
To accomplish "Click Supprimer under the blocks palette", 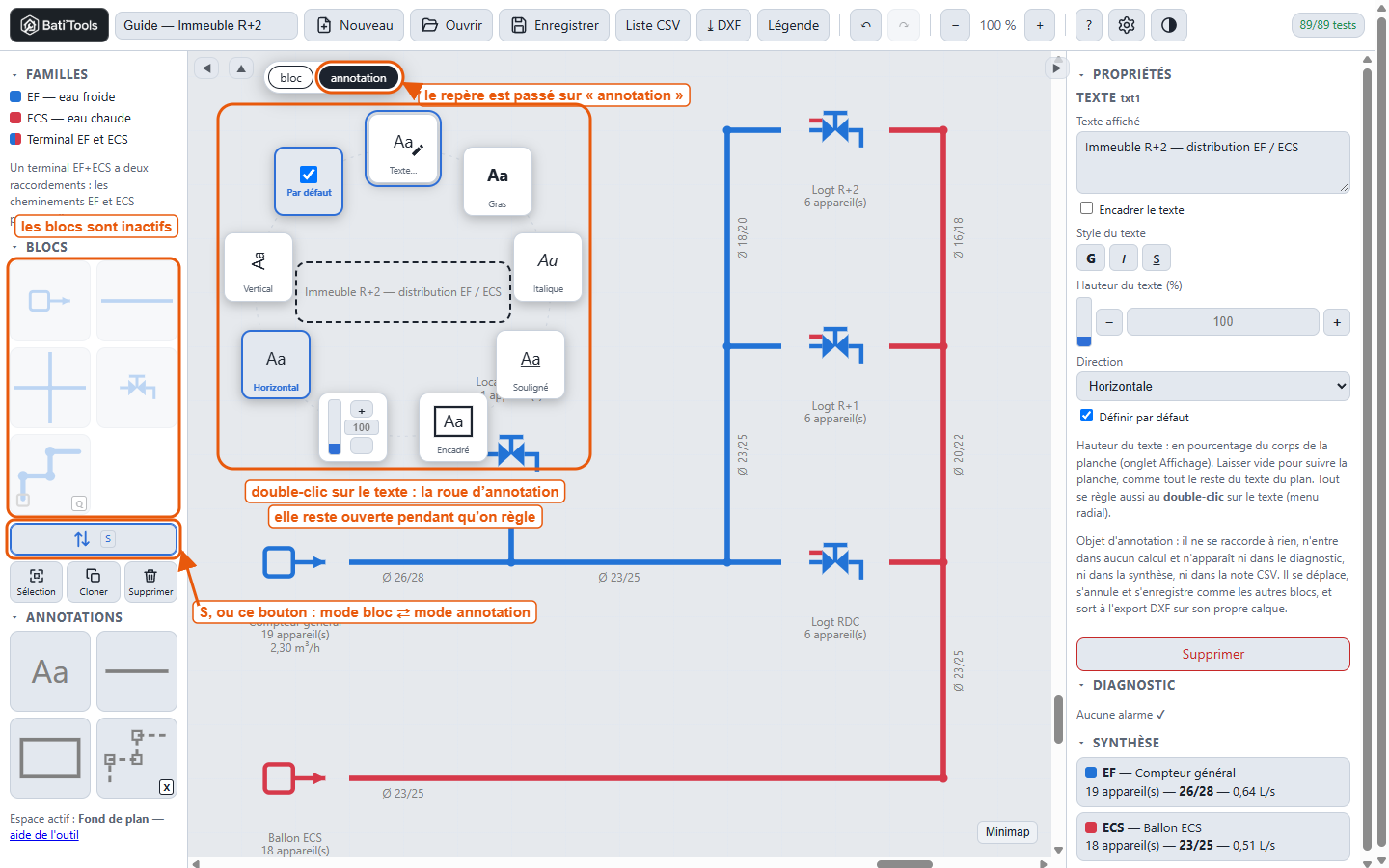I will tap(150, 582).
